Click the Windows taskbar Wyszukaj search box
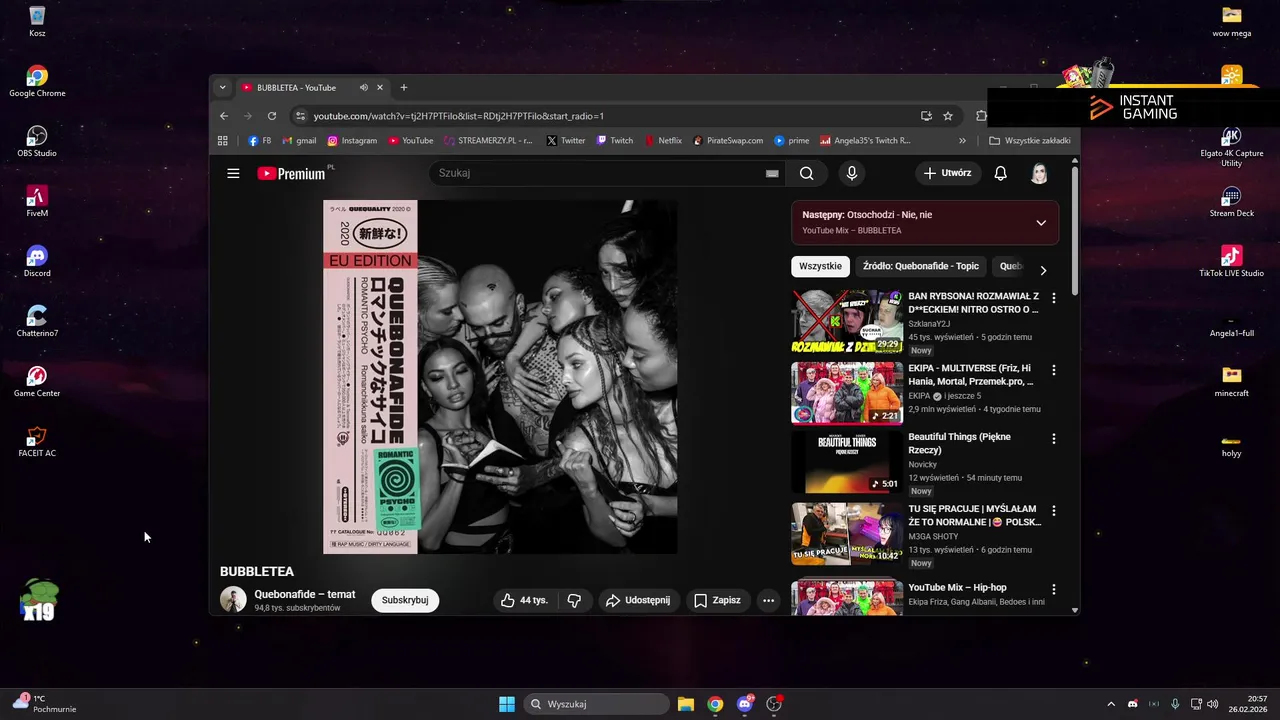Screen dimensions: 1280x720 pos(596,704)
